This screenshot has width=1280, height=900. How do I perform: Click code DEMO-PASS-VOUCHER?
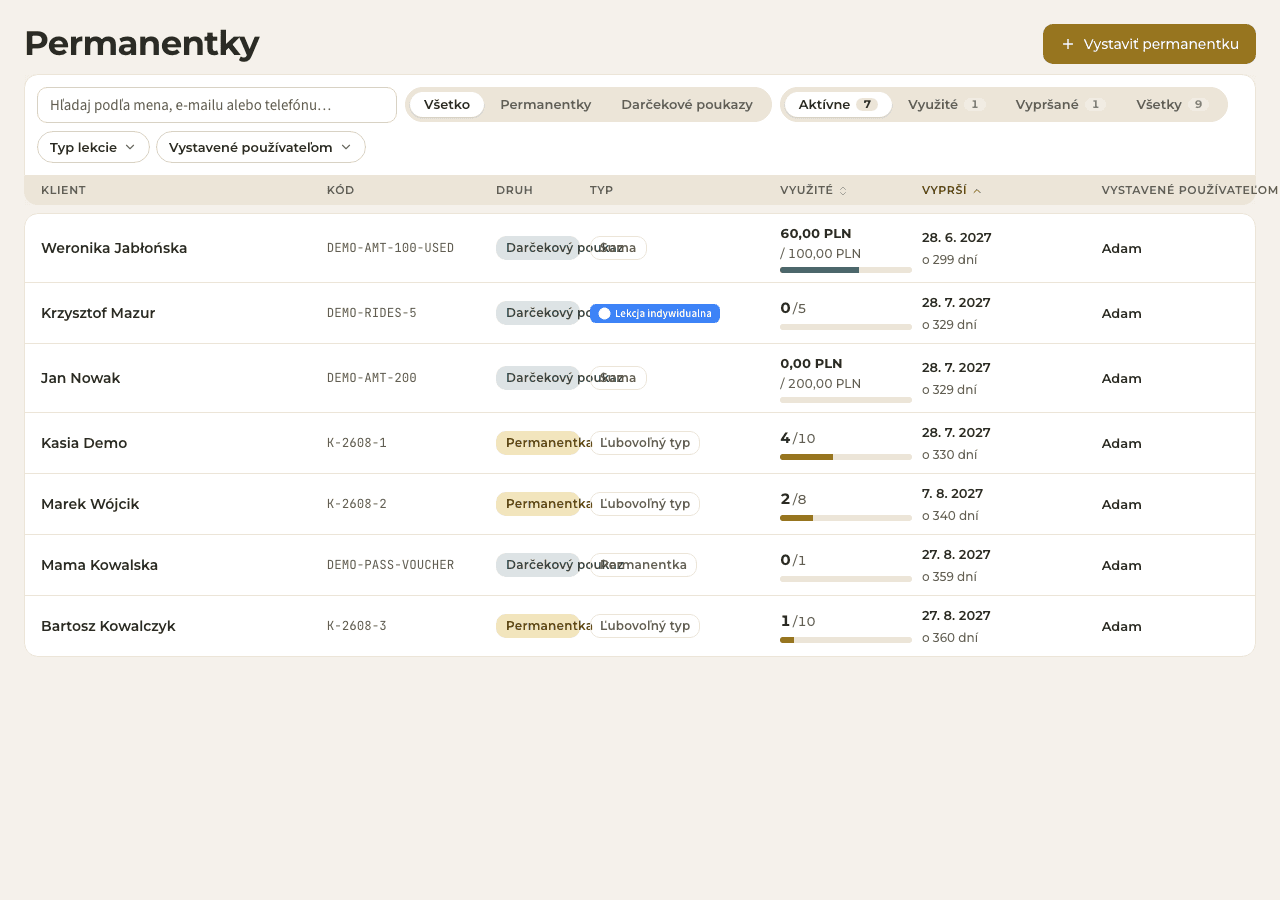(390, 565)
